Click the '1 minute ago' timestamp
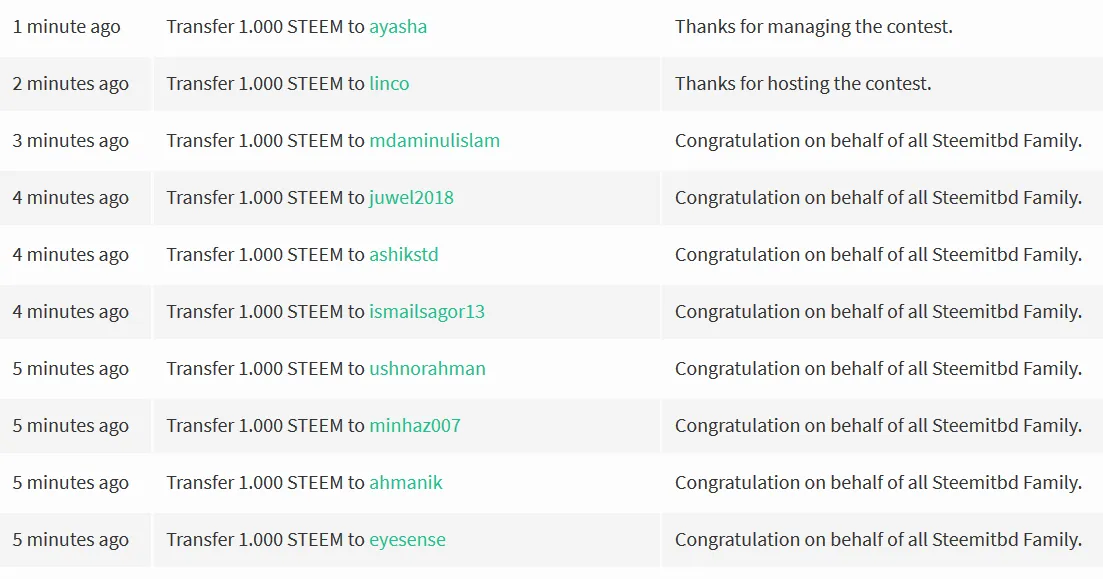The image size is (1103, 579). point(67,27)
